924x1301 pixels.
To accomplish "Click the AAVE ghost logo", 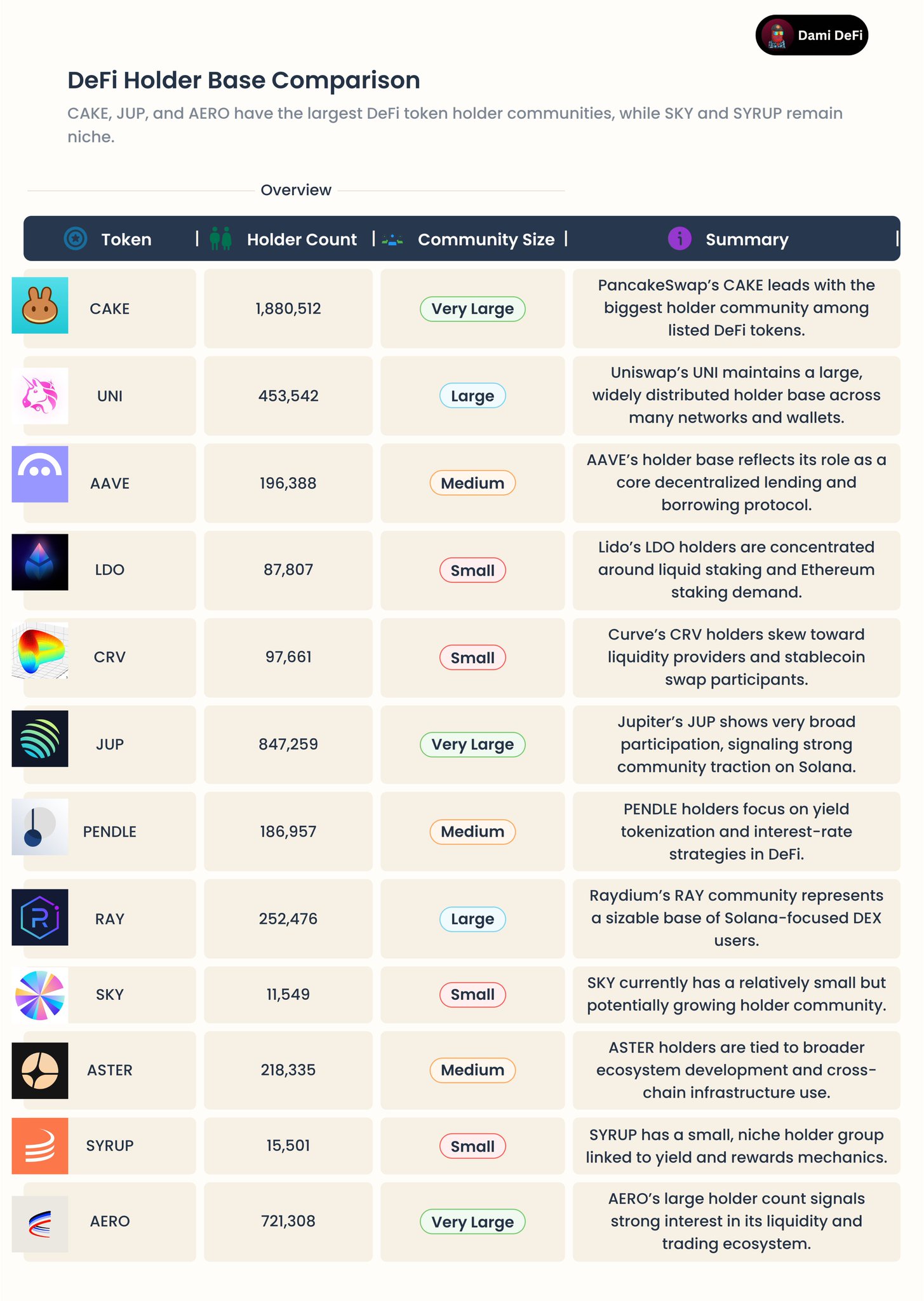I will 40,474.
